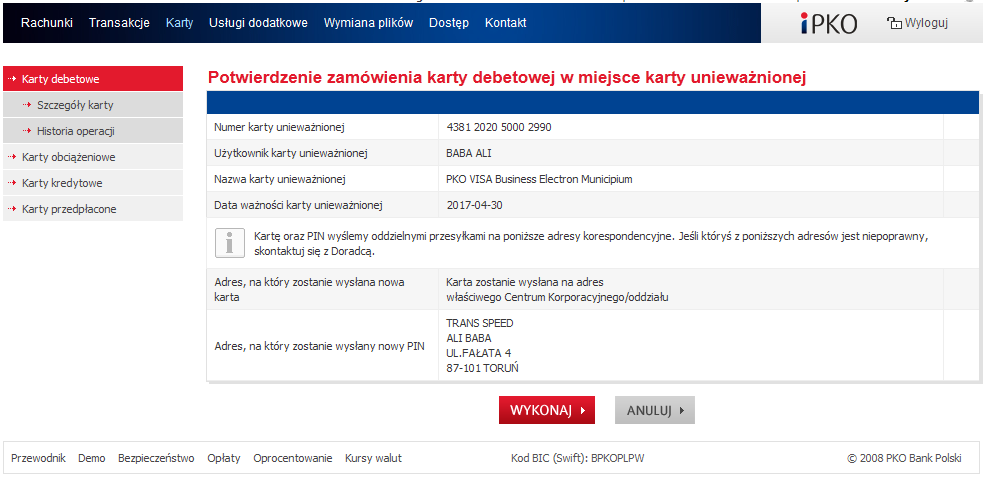
Task: Click the label Numer karty unieważnionej
Action: [x=279, y=127]
